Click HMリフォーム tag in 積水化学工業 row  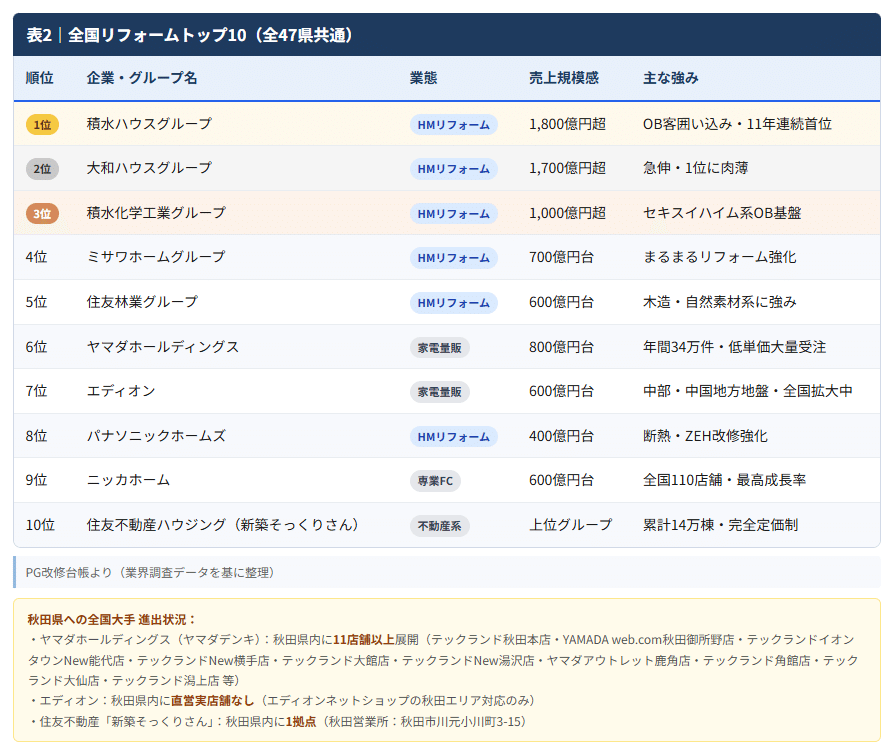click(x=454, y=214)
